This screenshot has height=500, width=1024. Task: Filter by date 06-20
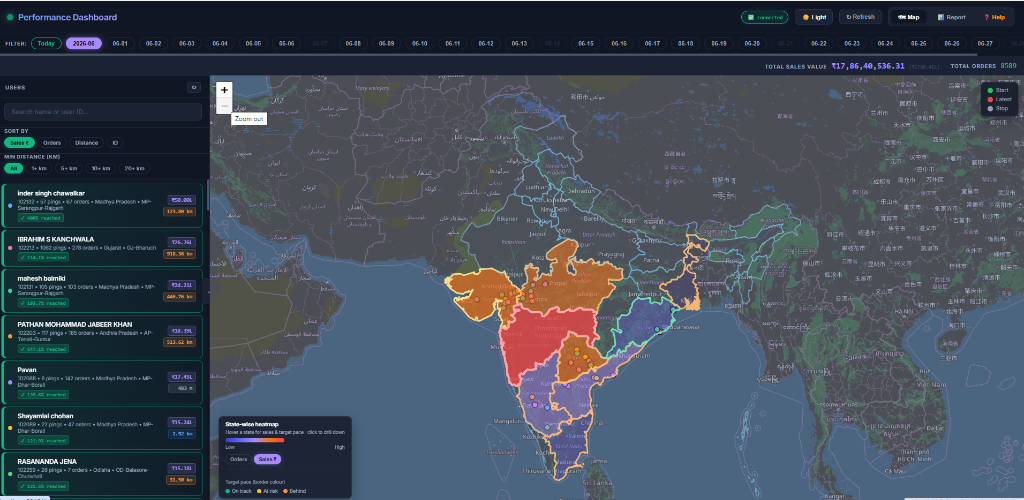(752, 43)
